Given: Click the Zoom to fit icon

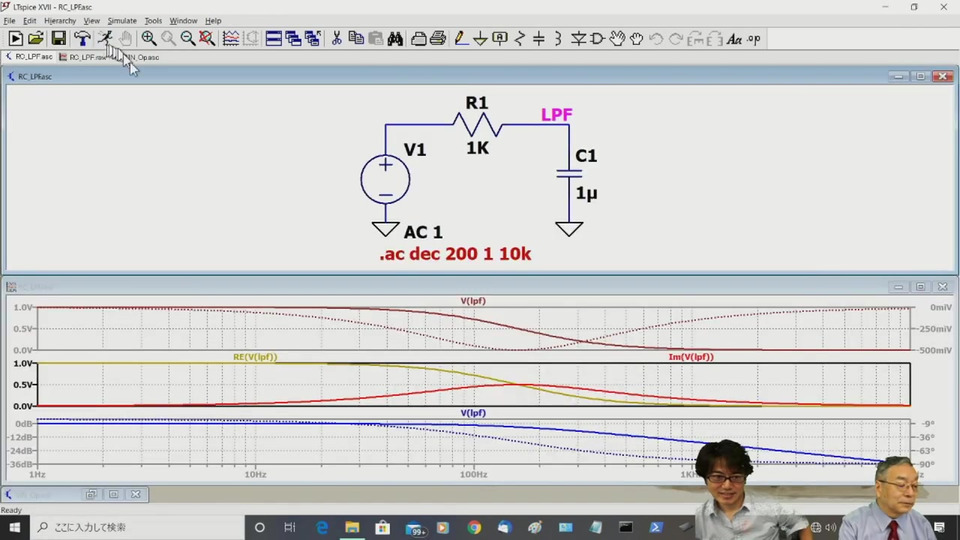Looking at the screenshot, I should [x=207, y=39].
